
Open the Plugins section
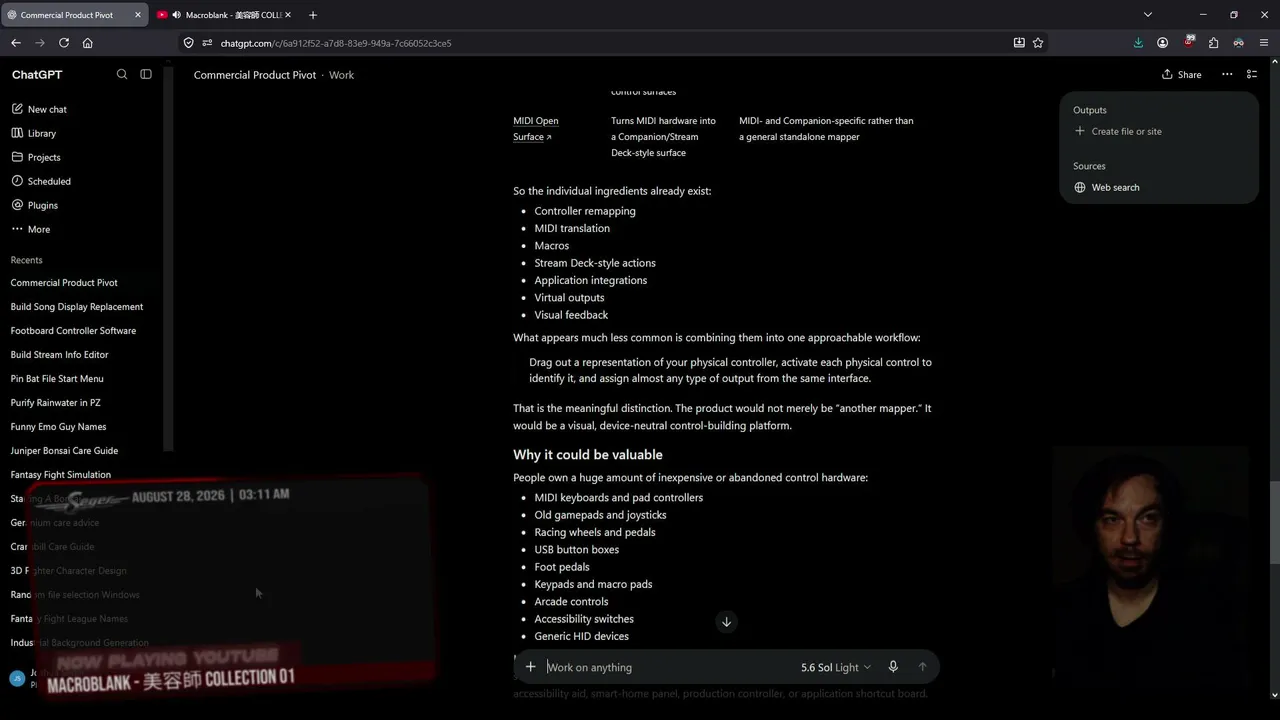(x=43, y=205)
